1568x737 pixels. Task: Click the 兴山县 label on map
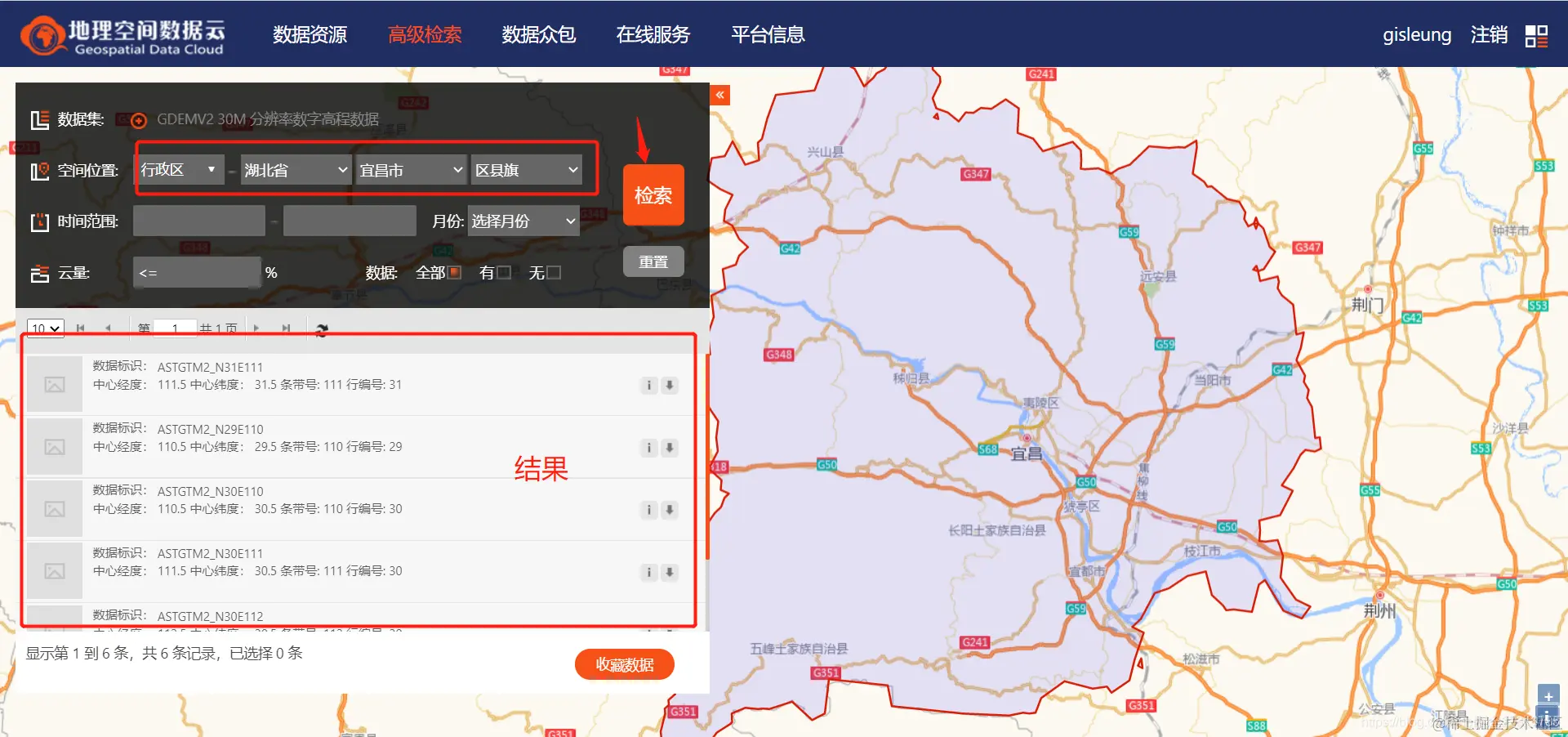(x=826, y=151)
